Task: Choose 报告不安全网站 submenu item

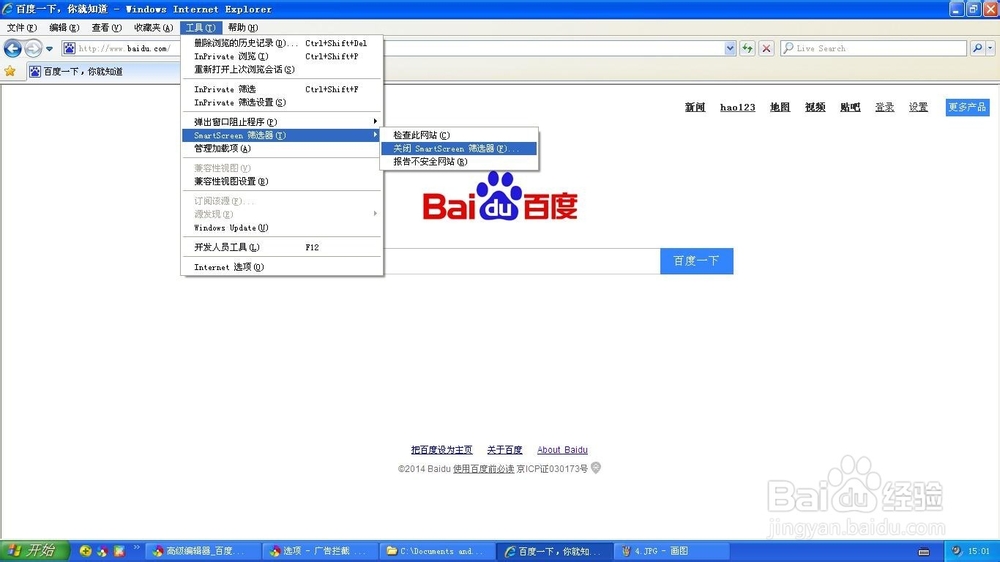Action: click(459, 161)
